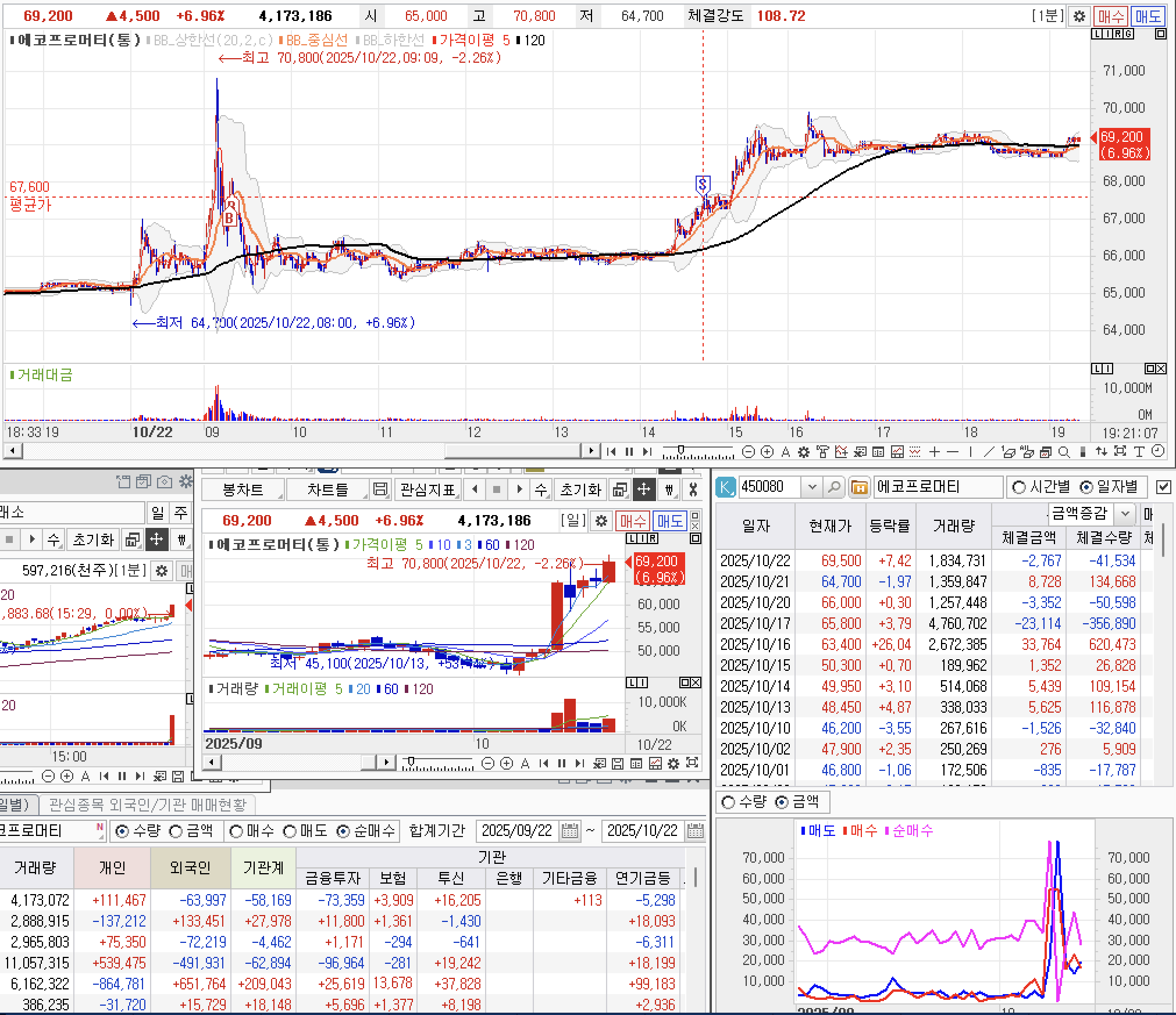The height and width of the screenshot is (1015, 1176).
Task: Zoom out using minus circle on main chart toolbar
Action: (x=749, y=452)
